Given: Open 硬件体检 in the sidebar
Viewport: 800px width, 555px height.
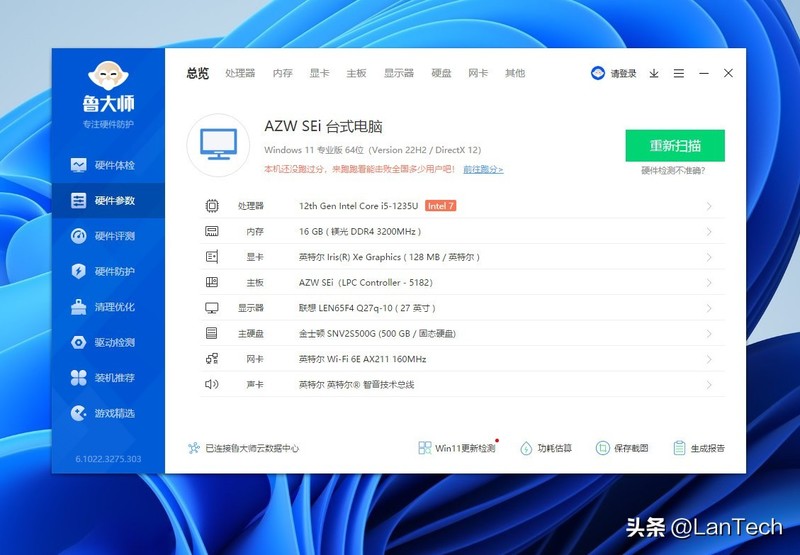Looking at the screenshot, I should coord(108,165).
